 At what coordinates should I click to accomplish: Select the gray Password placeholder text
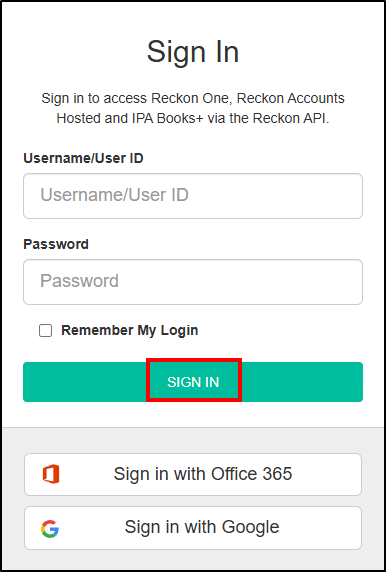coord(79,281)
